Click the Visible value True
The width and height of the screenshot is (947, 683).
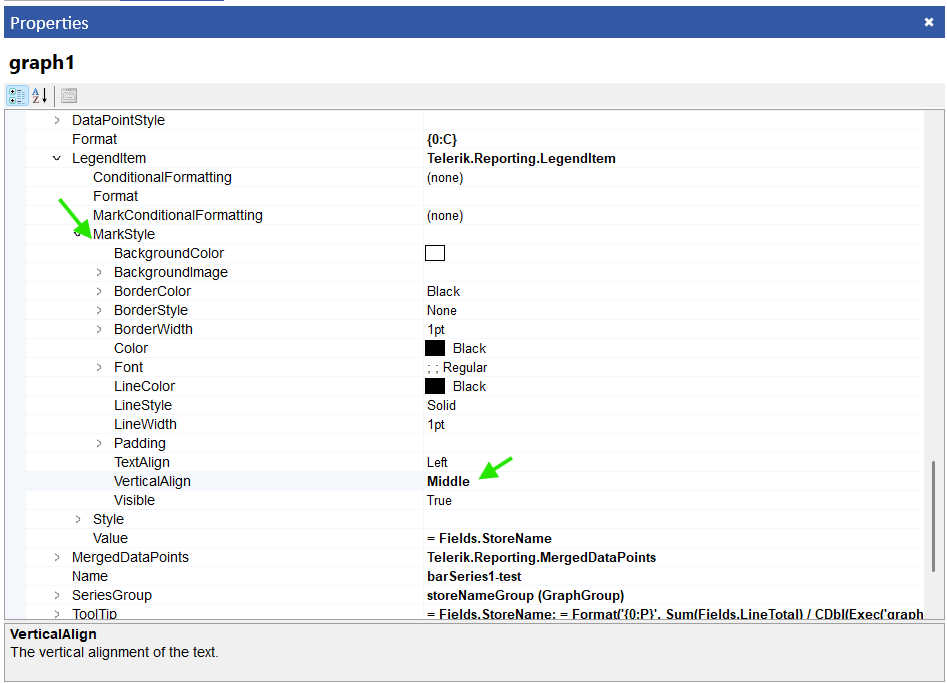pyautogui.click(x=439, y=501)
